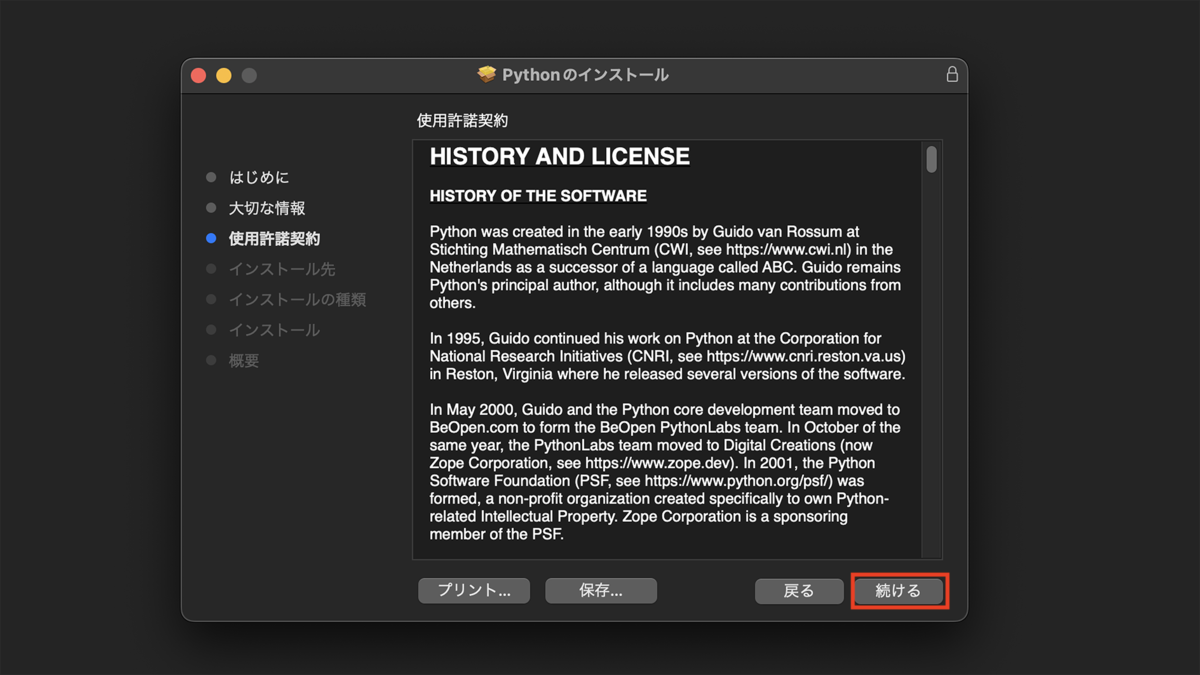1200x675 pixels.
Task: Click the HISTORY AND LICENSE heading
Action: [560, 157]
